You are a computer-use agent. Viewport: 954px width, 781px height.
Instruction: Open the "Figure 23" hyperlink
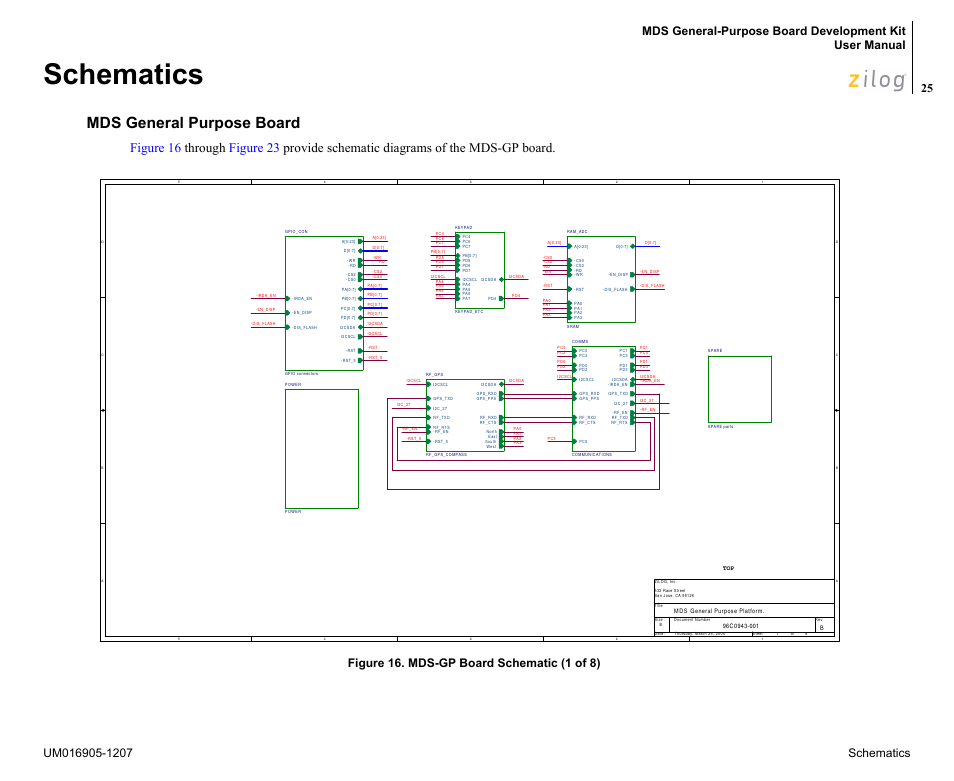[x=254, y=148]
